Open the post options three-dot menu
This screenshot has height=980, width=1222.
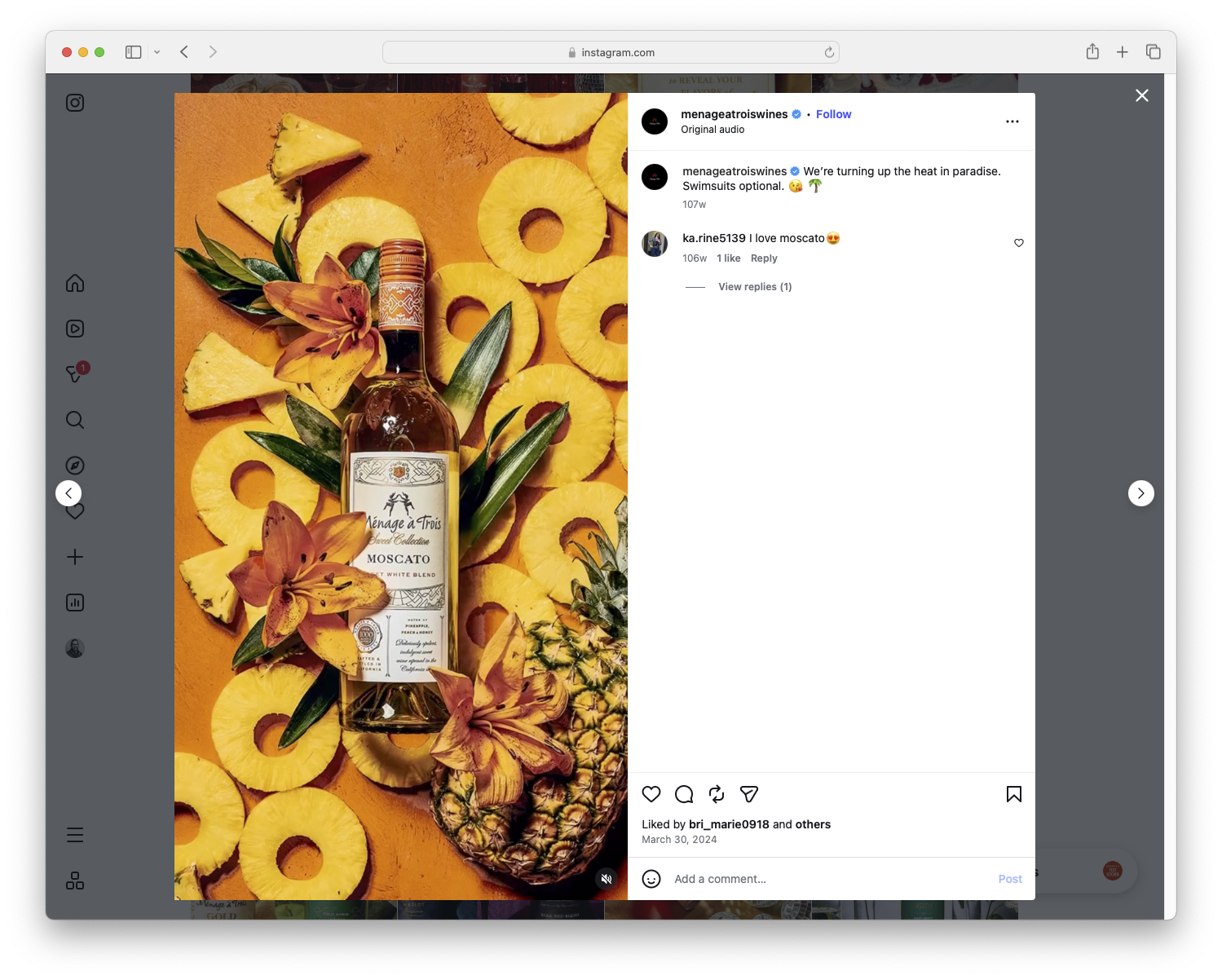coord(1012,121)
